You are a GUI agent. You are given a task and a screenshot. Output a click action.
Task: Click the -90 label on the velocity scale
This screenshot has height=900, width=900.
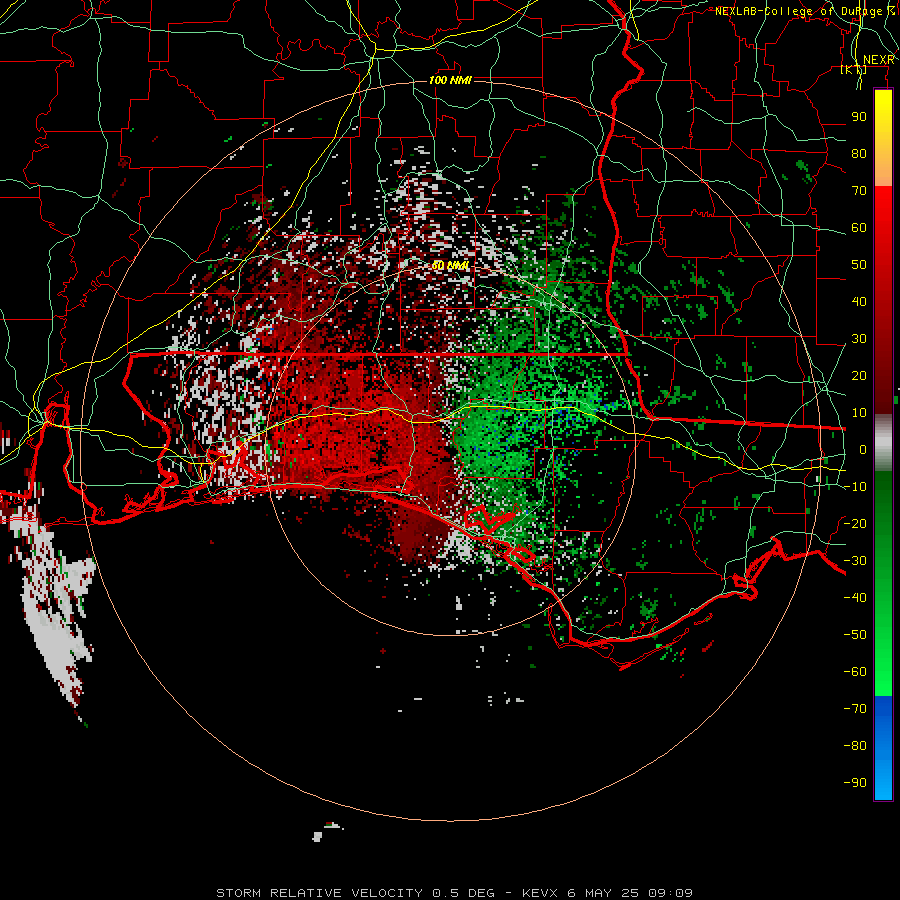(855, 783)
